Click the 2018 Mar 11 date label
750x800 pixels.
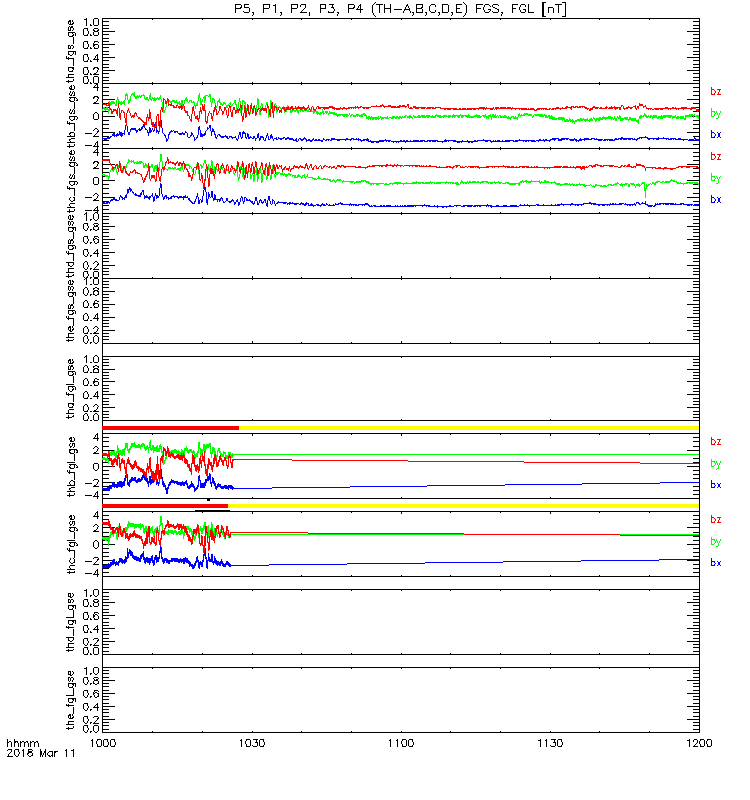click(41, 754)
